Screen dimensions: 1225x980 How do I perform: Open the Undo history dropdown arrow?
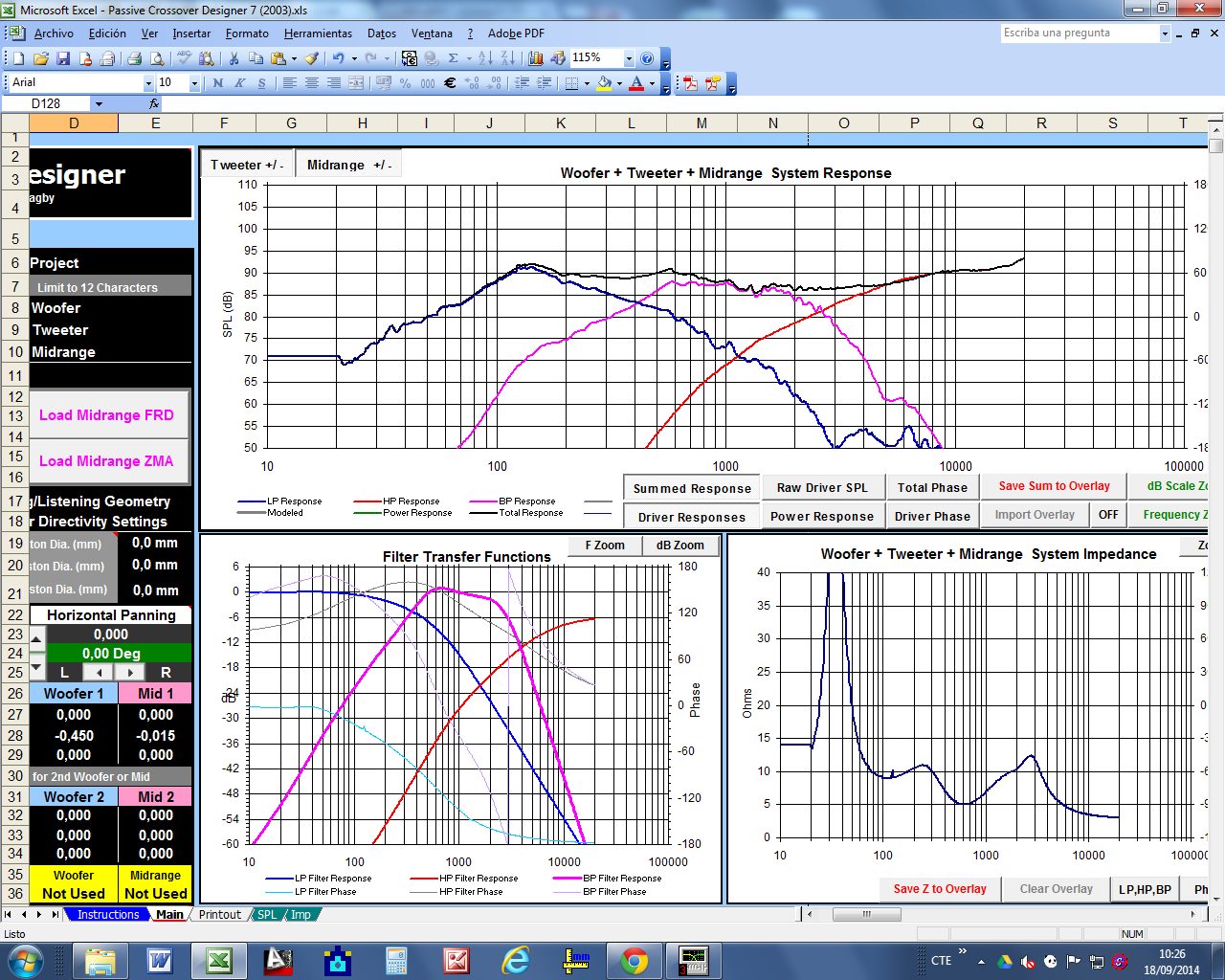pos(354,58)
